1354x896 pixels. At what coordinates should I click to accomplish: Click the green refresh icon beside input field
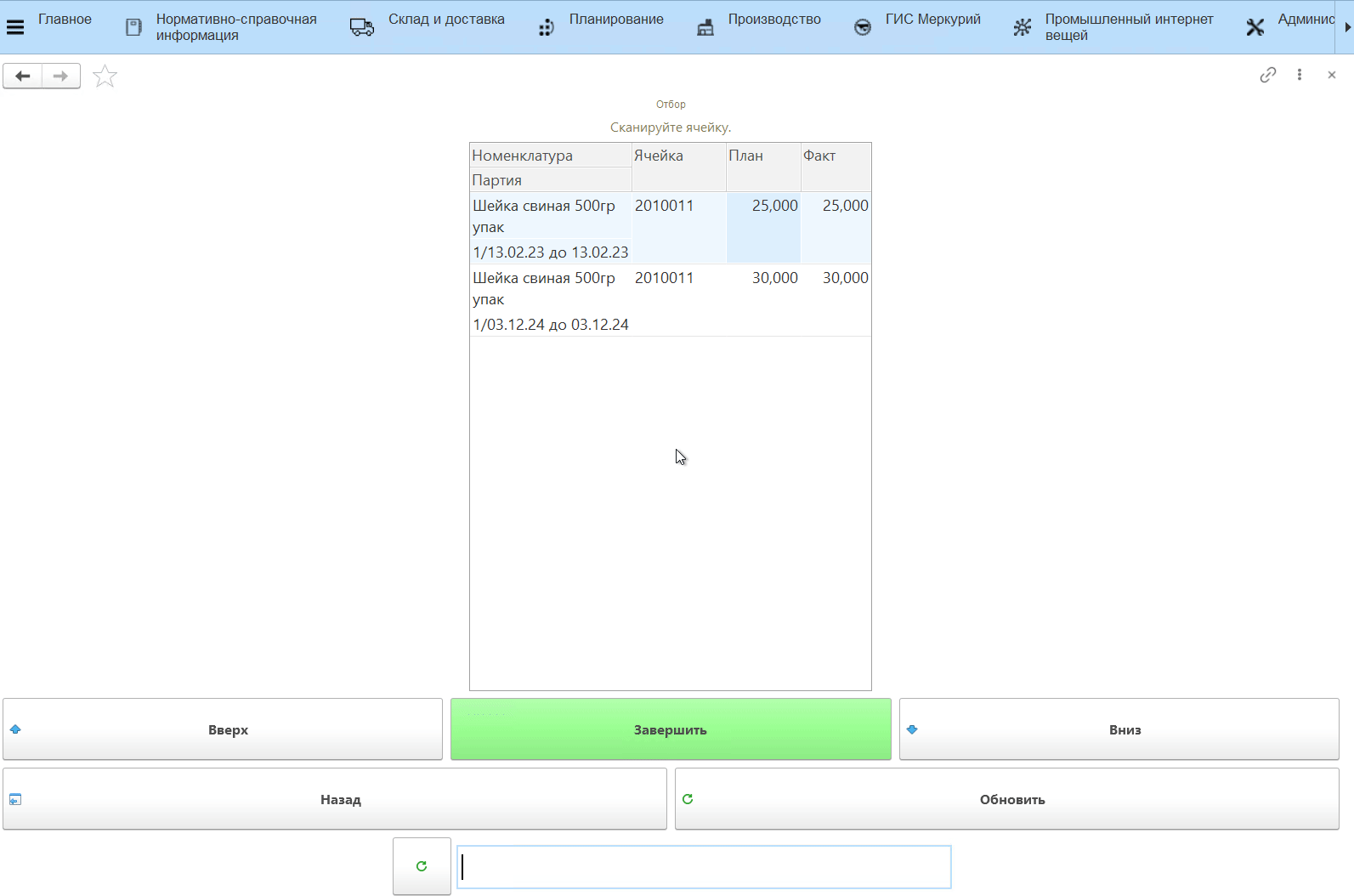pyautogui.click(x=422, y=866)
